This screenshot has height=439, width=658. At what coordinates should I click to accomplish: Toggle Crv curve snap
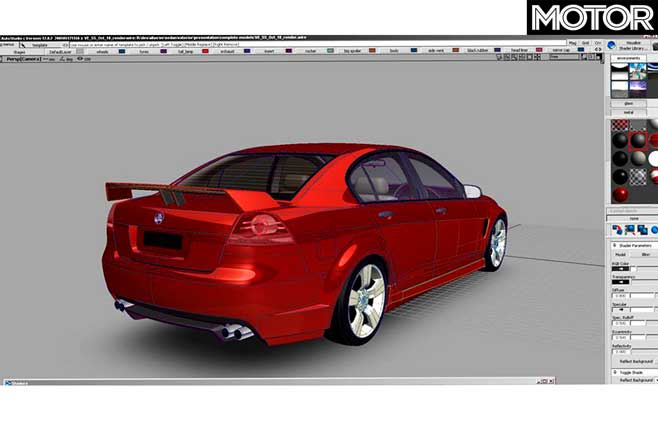pos(598,43)
